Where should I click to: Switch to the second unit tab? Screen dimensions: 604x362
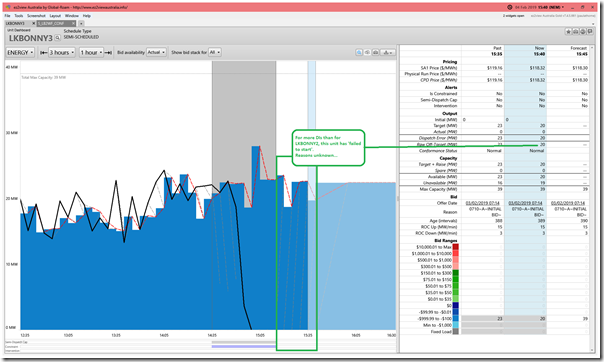pos(54,23)
